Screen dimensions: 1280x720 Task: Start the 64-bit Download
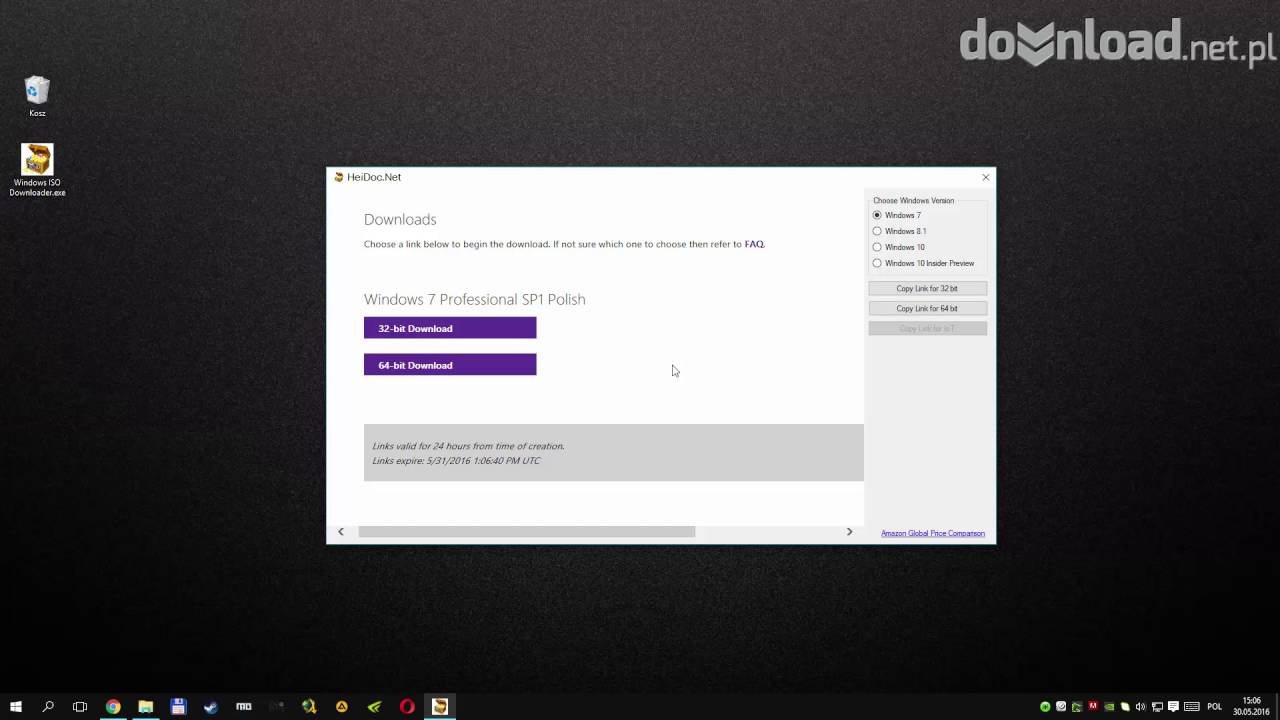pyautogui.click(x=450, y=365)
